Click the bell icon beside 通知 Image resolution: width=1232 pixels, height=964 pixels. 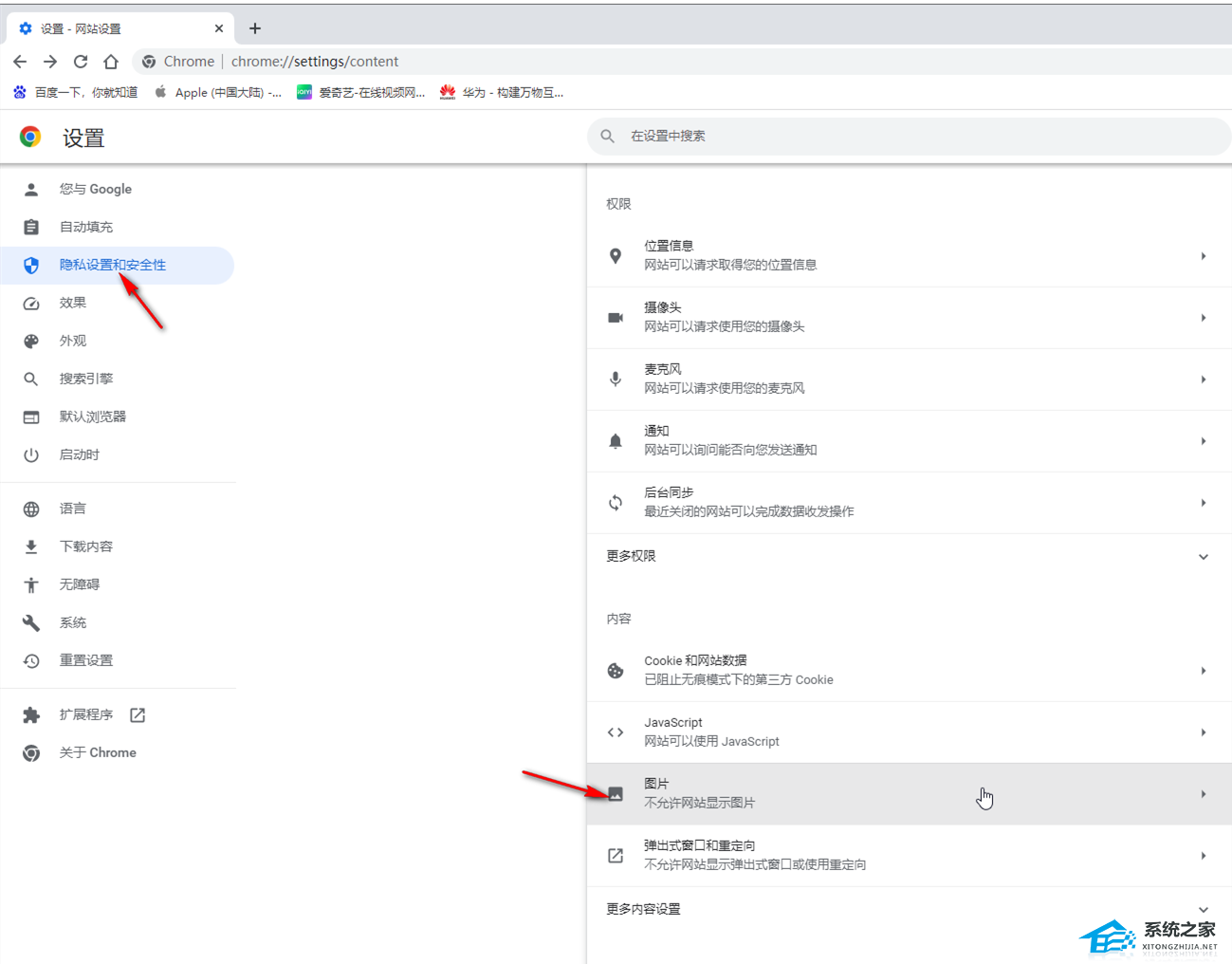(616, 441)
